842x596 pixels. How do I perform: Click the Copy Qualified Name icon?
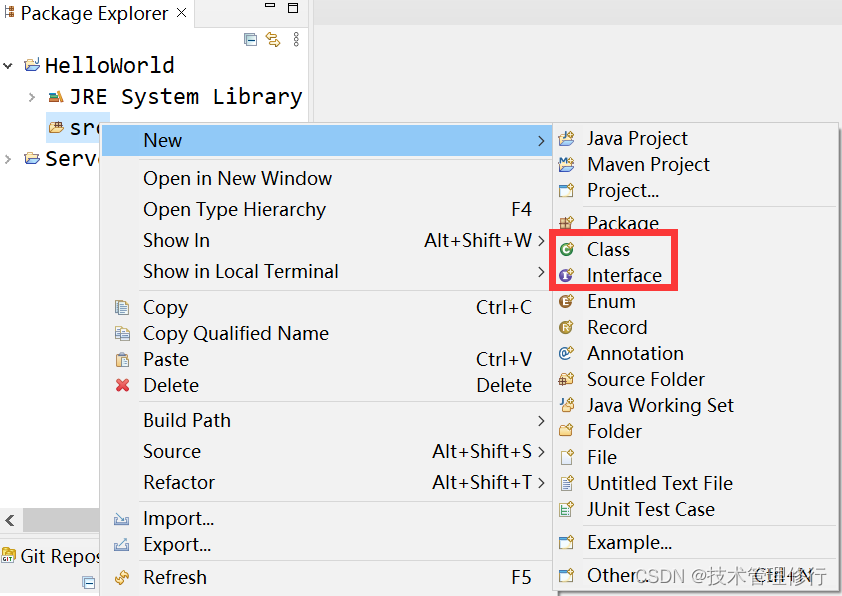pyautogui.click(x=122, y=333)
